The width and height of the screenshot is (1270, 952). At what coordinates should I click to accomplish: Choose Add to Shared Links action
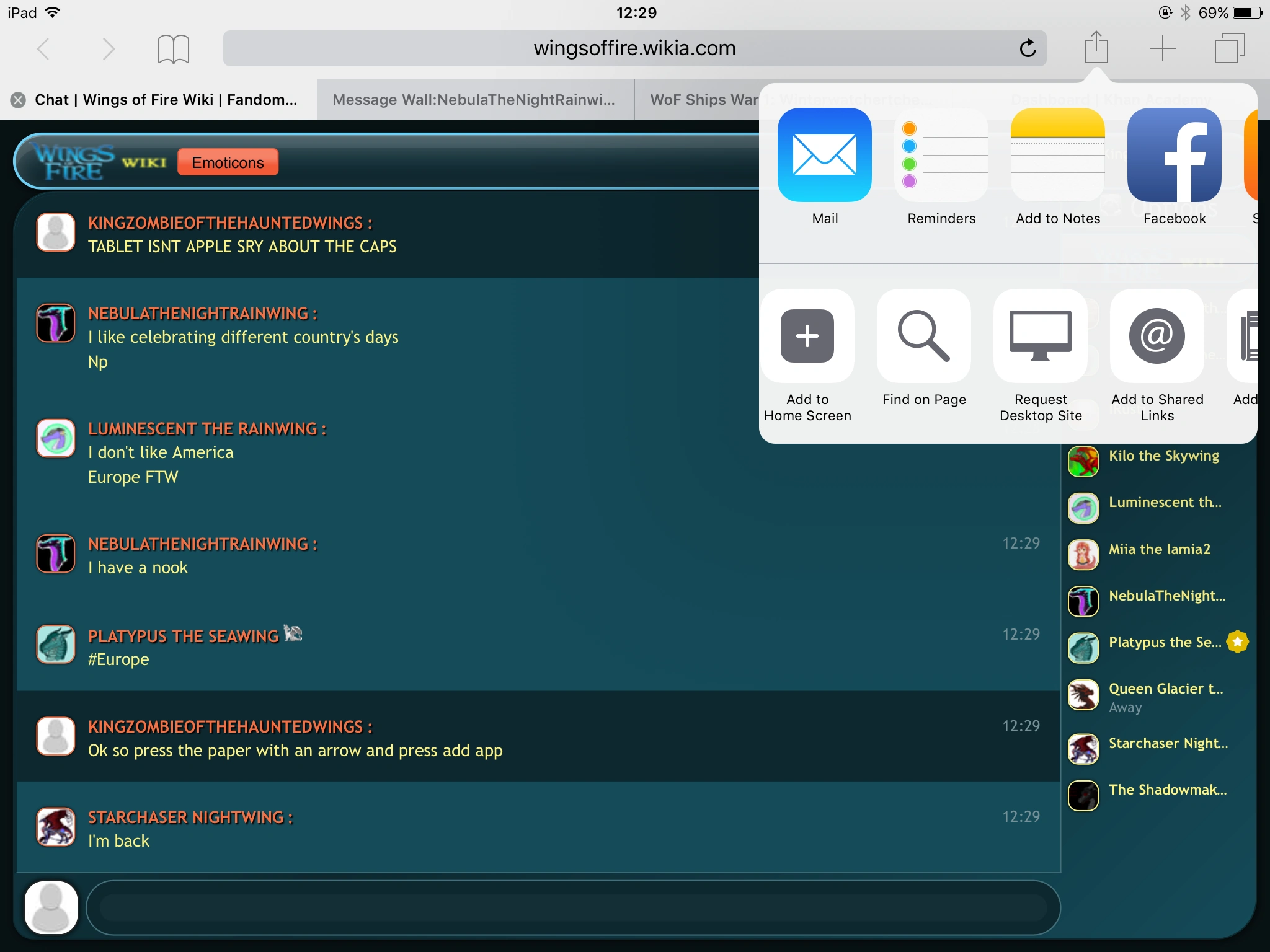(1157, 336)
